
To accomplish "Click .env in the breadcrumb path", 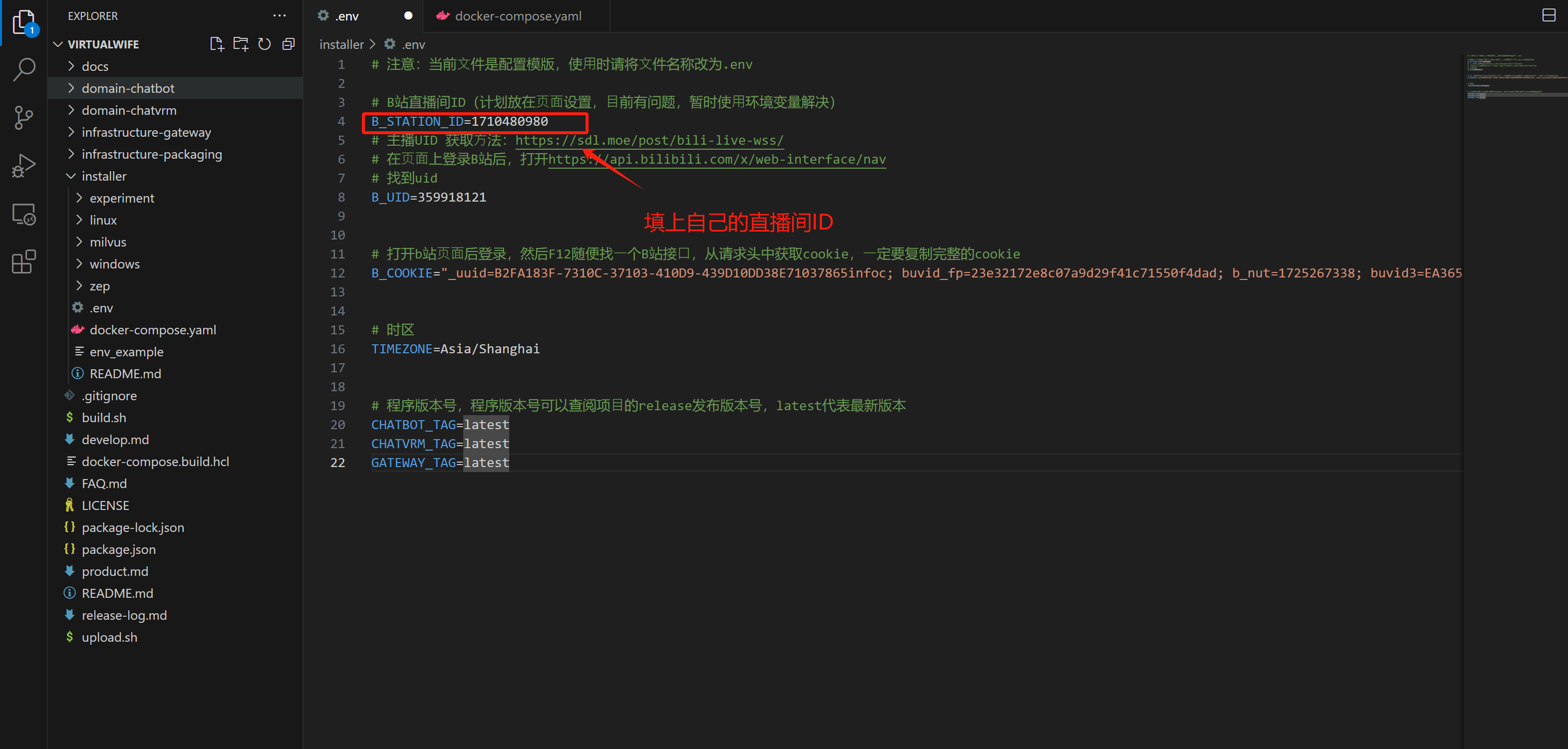I will [413, 44].
